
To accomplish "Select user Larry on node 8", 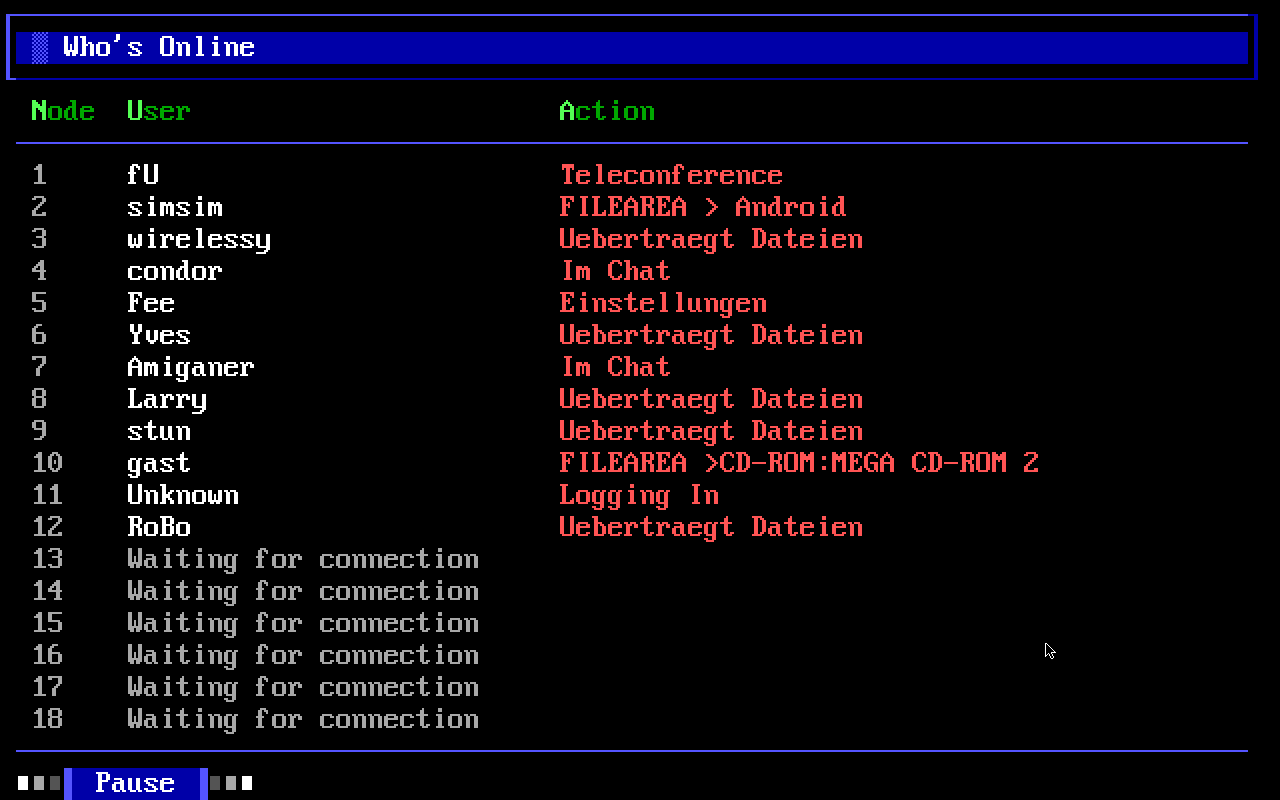I will point(166,399).
